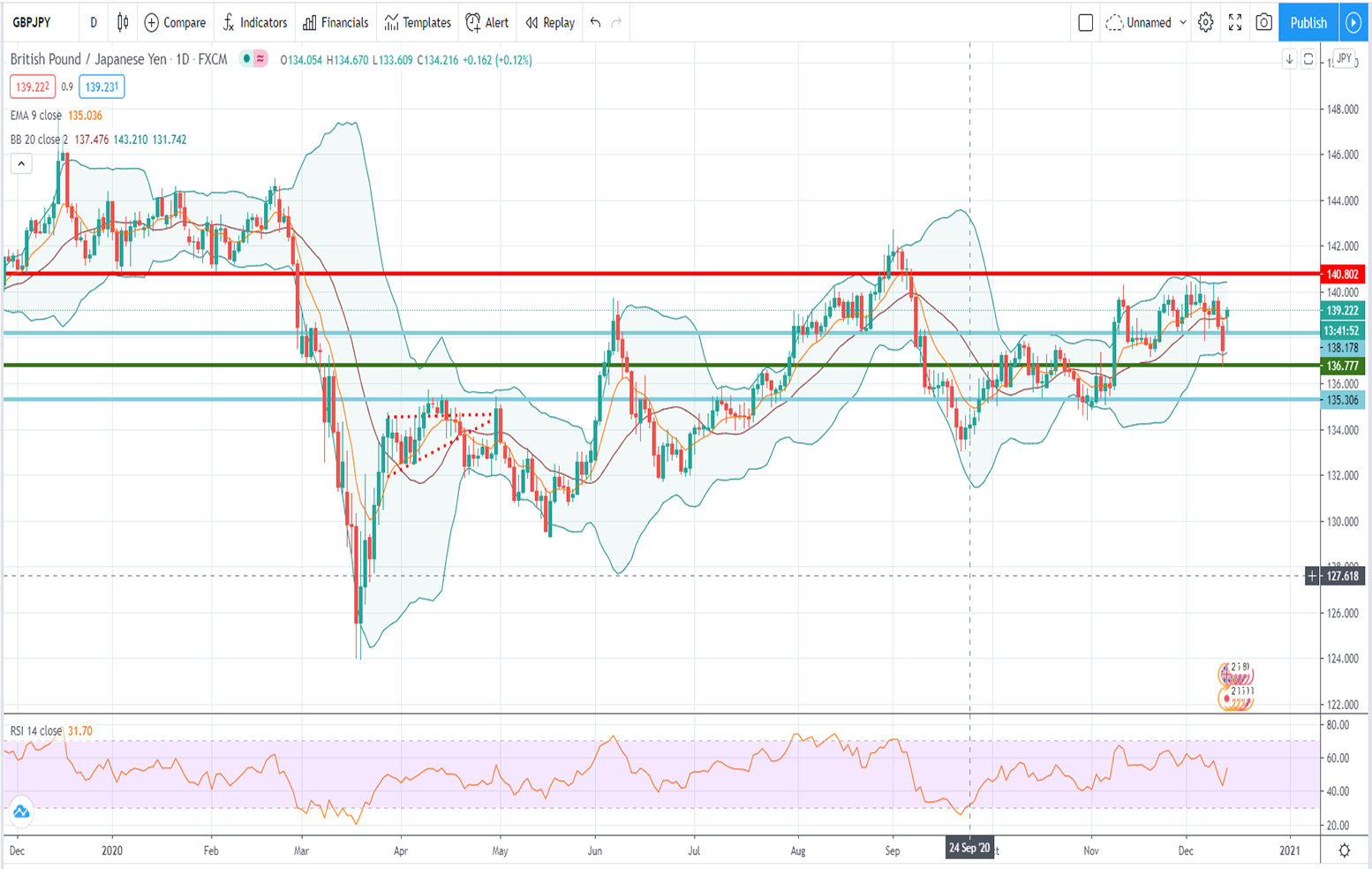Open chart settings via the gear icon
The width and height of the screenshot is (1372, 869).
tap(1205, 23)
